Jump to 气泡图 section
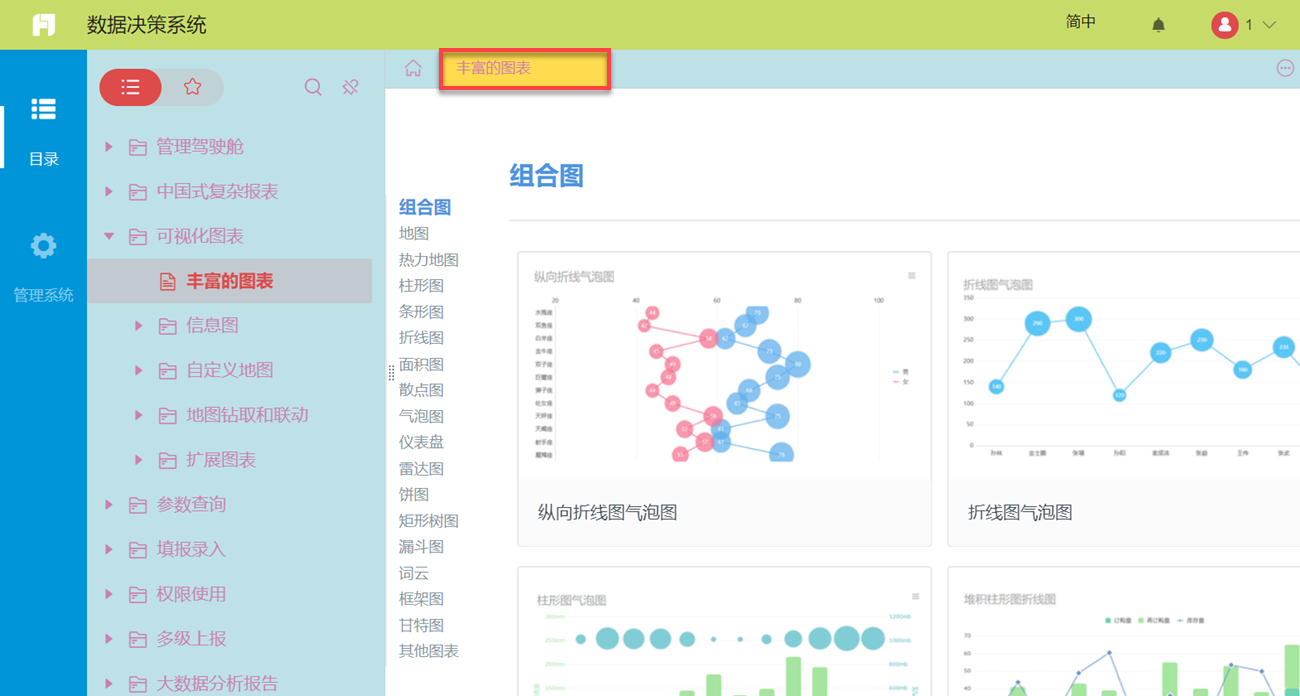The height and width of the screenshot is (696, 1300). point(421,416)
